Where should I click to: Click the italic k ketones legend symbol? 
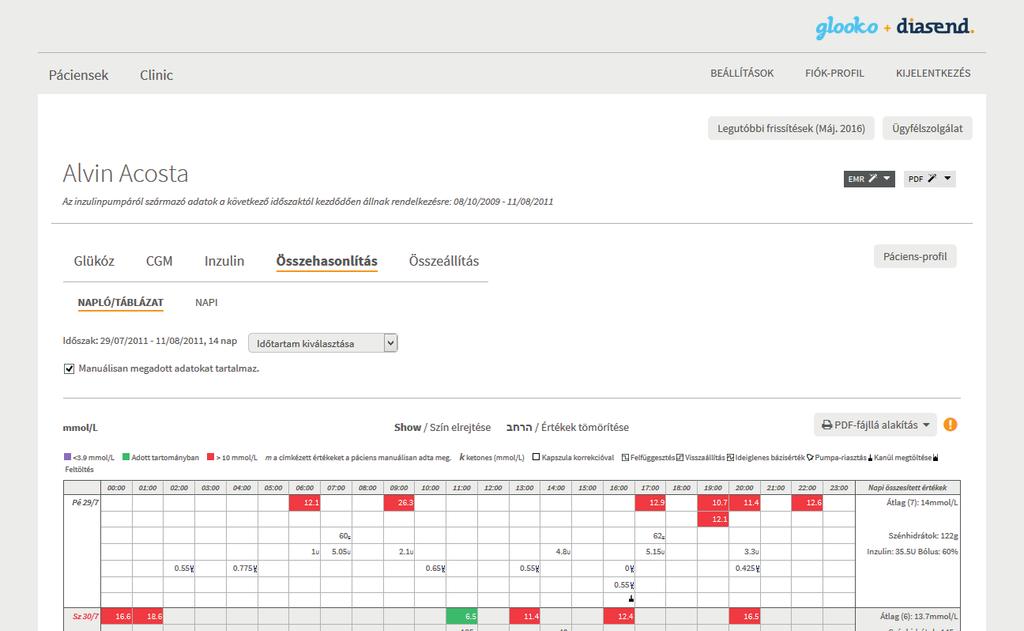click(462, 457)
